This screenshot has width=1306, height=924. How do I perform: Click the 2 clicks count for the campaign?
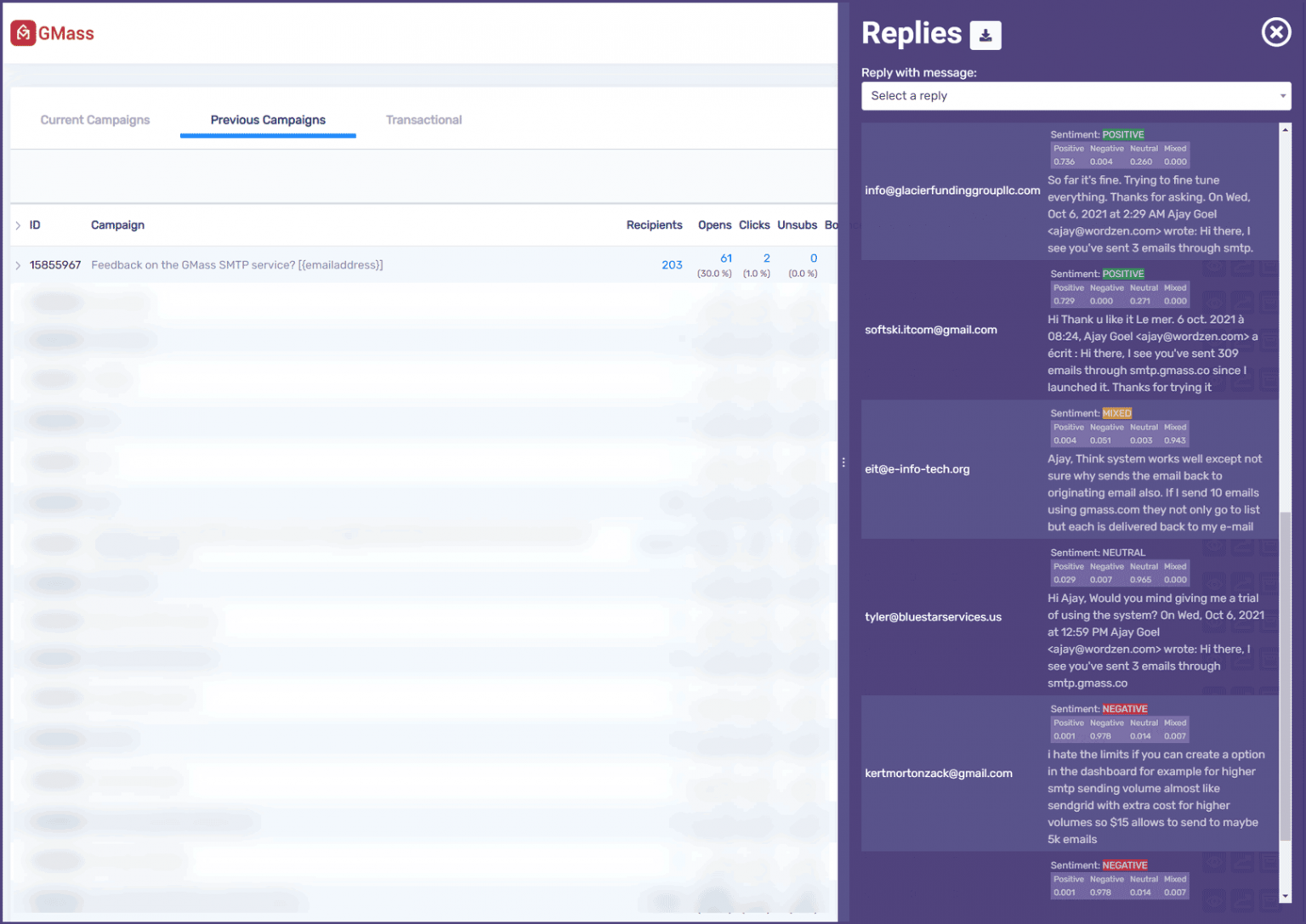[765, 258]
